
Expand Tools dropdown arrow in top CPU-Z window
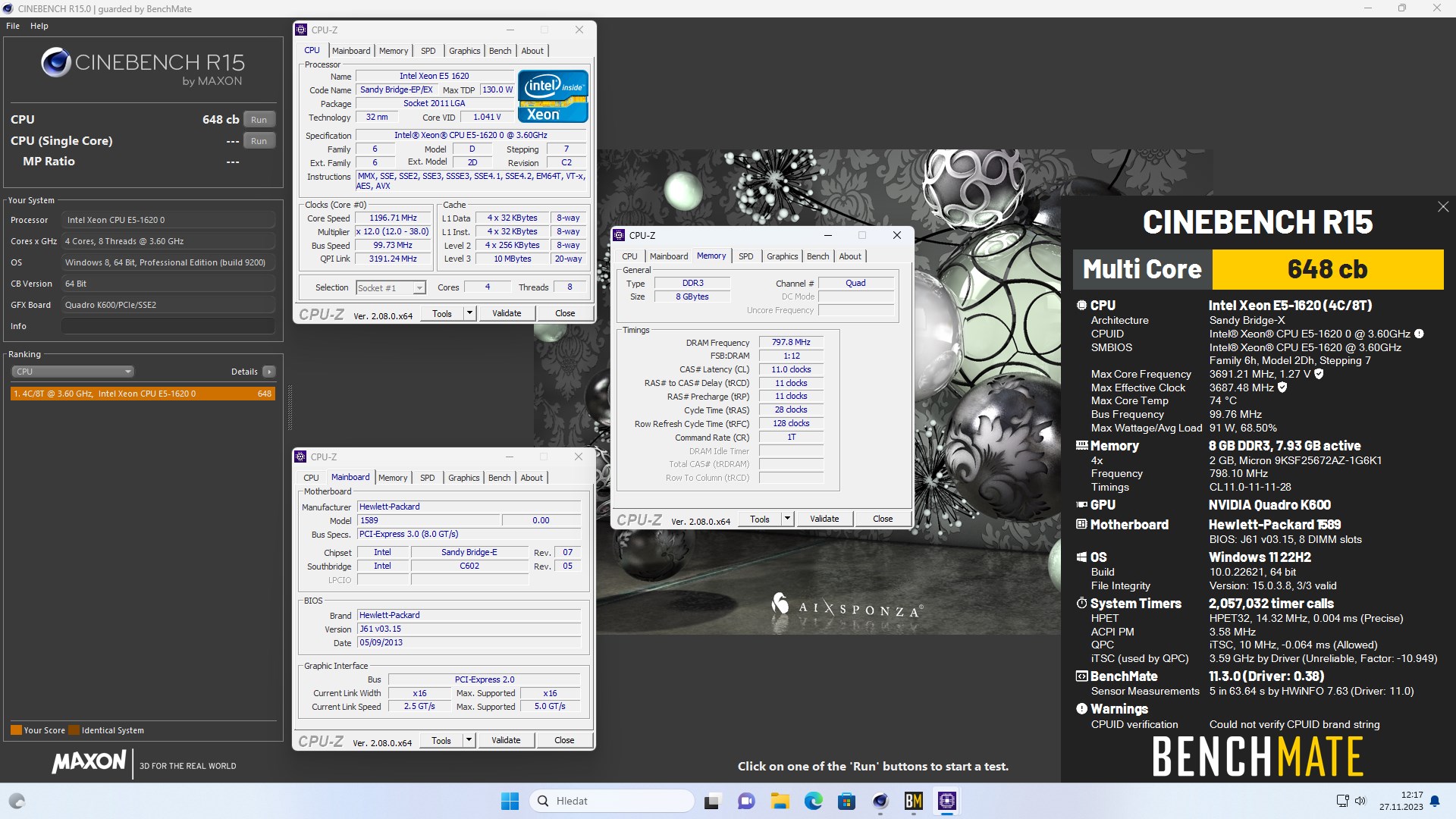[x=469, y=314]
